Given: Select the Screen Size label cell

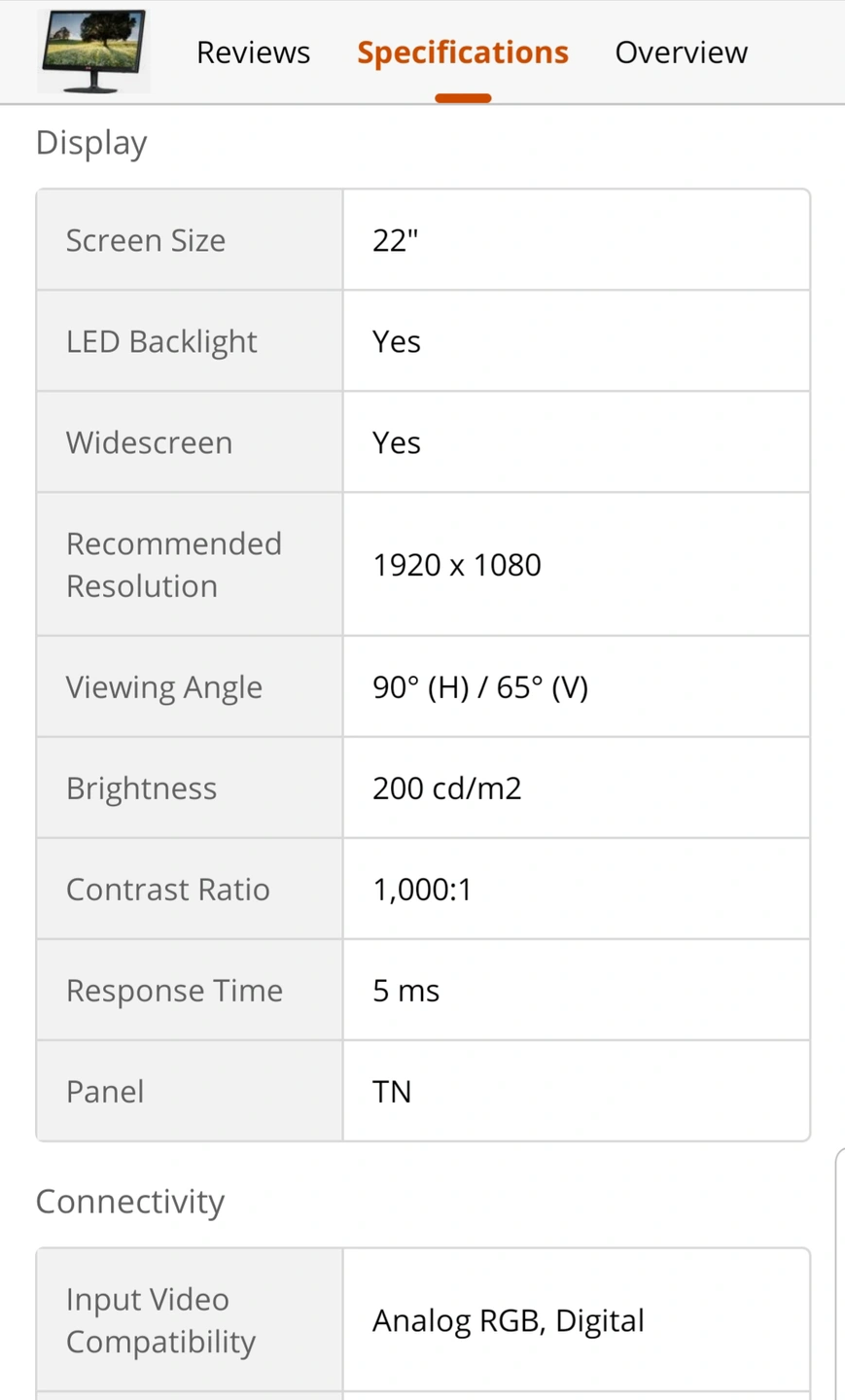Looking at the screenshot, I should coord(190,240).
